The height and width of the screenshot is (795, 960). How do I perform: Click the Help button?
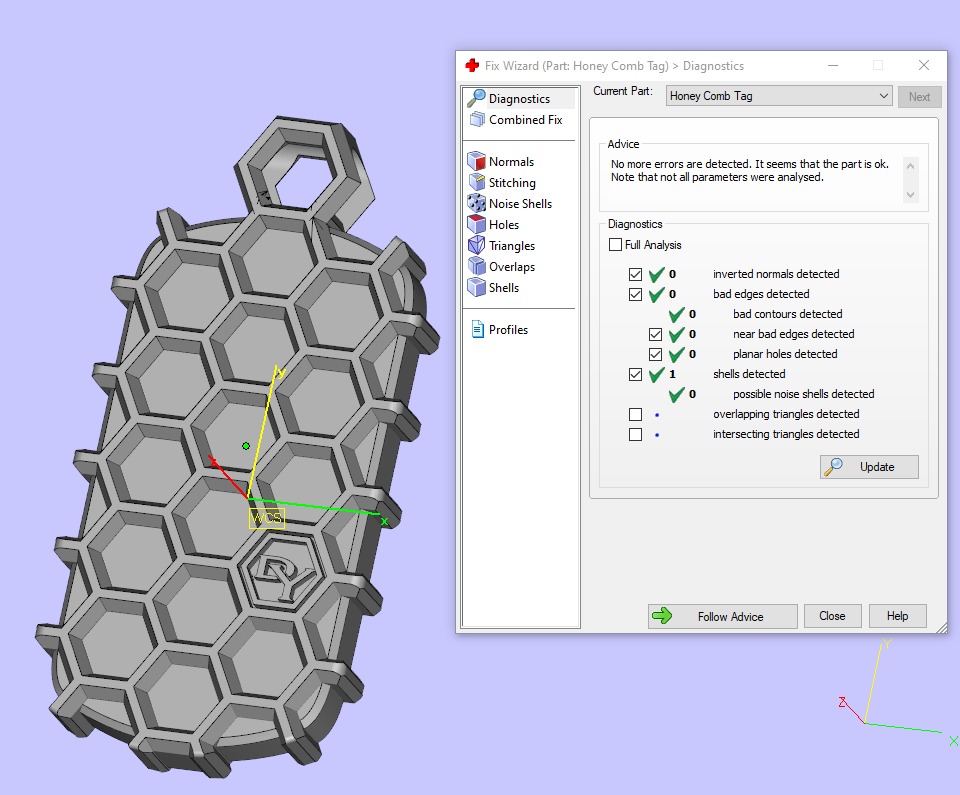(x=897, y=616)
